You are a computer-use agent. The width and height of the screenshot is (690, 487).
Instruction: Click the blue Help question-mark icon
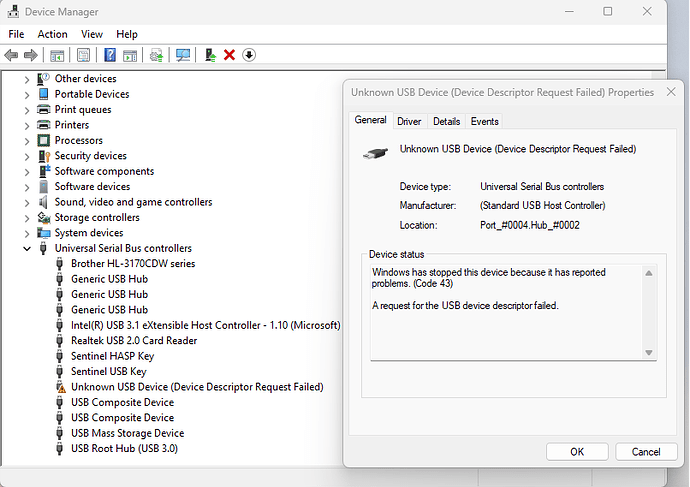pos(110,55)
